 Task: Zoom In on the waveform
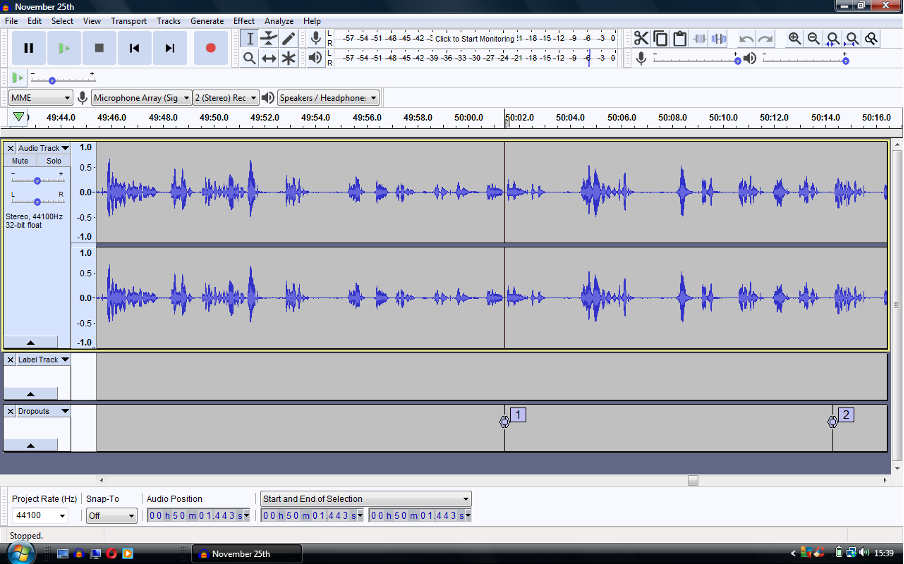pos(794,39)
